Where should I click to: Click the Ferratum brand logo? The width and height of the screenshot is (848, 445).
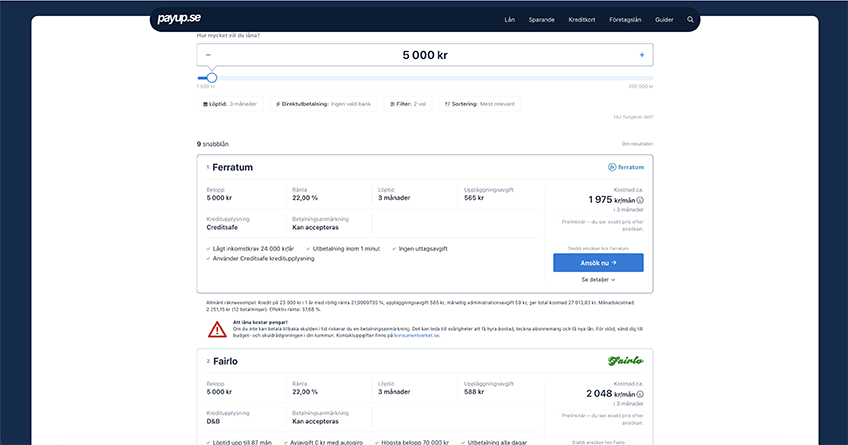(x=626, y=167)
